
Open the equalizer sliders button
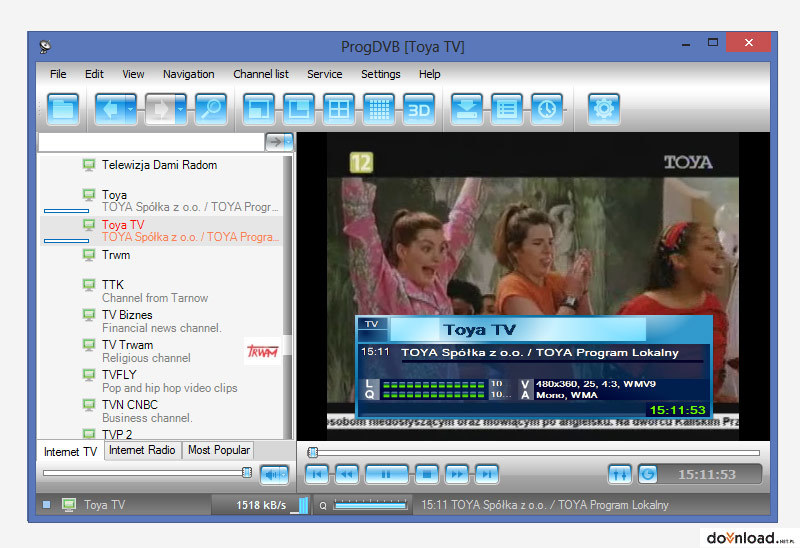(x=620, y=475)
